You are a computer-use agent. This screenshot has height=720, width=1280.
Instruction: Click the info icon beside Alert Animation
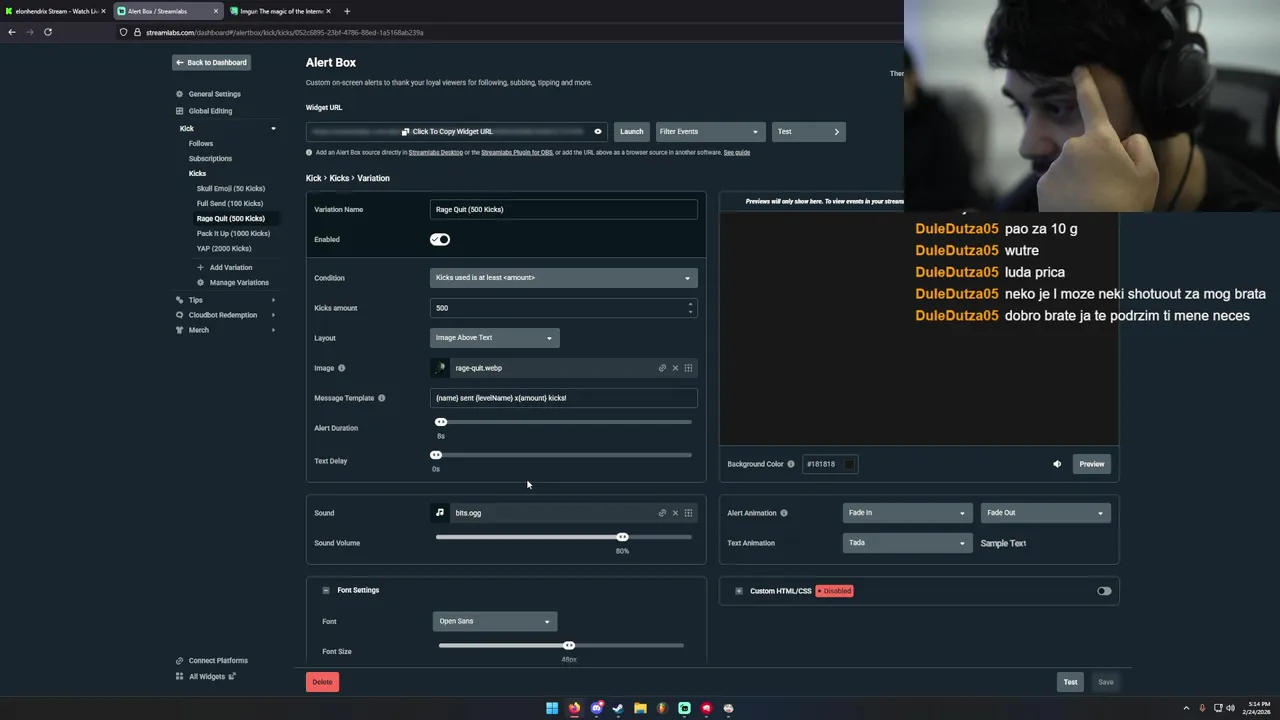[783, 513]
